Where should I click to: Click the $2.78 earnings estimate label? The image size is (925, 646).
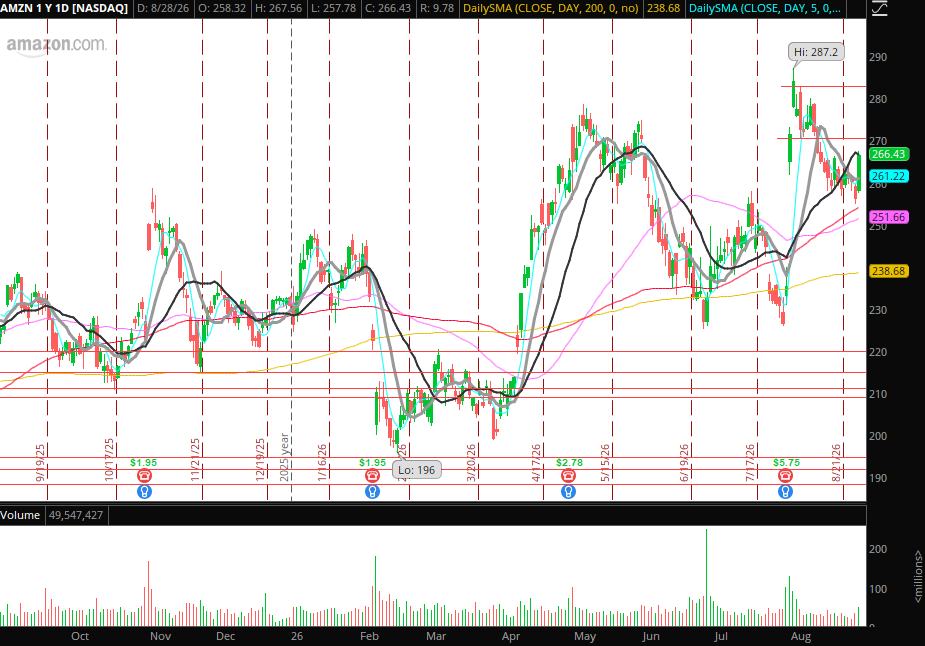(569, 463)
